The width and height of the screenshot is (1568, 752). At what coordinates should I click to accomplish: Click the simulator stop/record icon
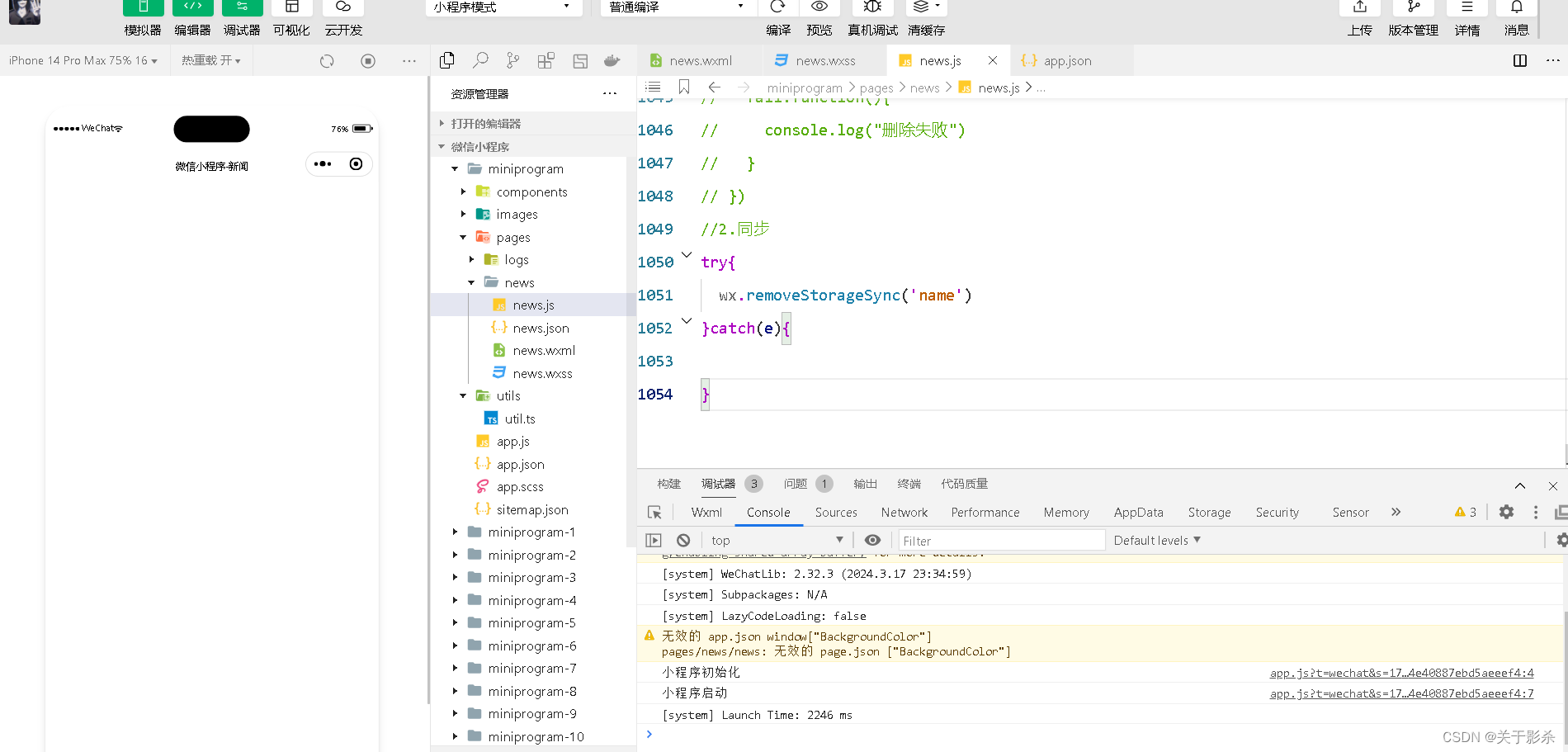coord(368,61)
